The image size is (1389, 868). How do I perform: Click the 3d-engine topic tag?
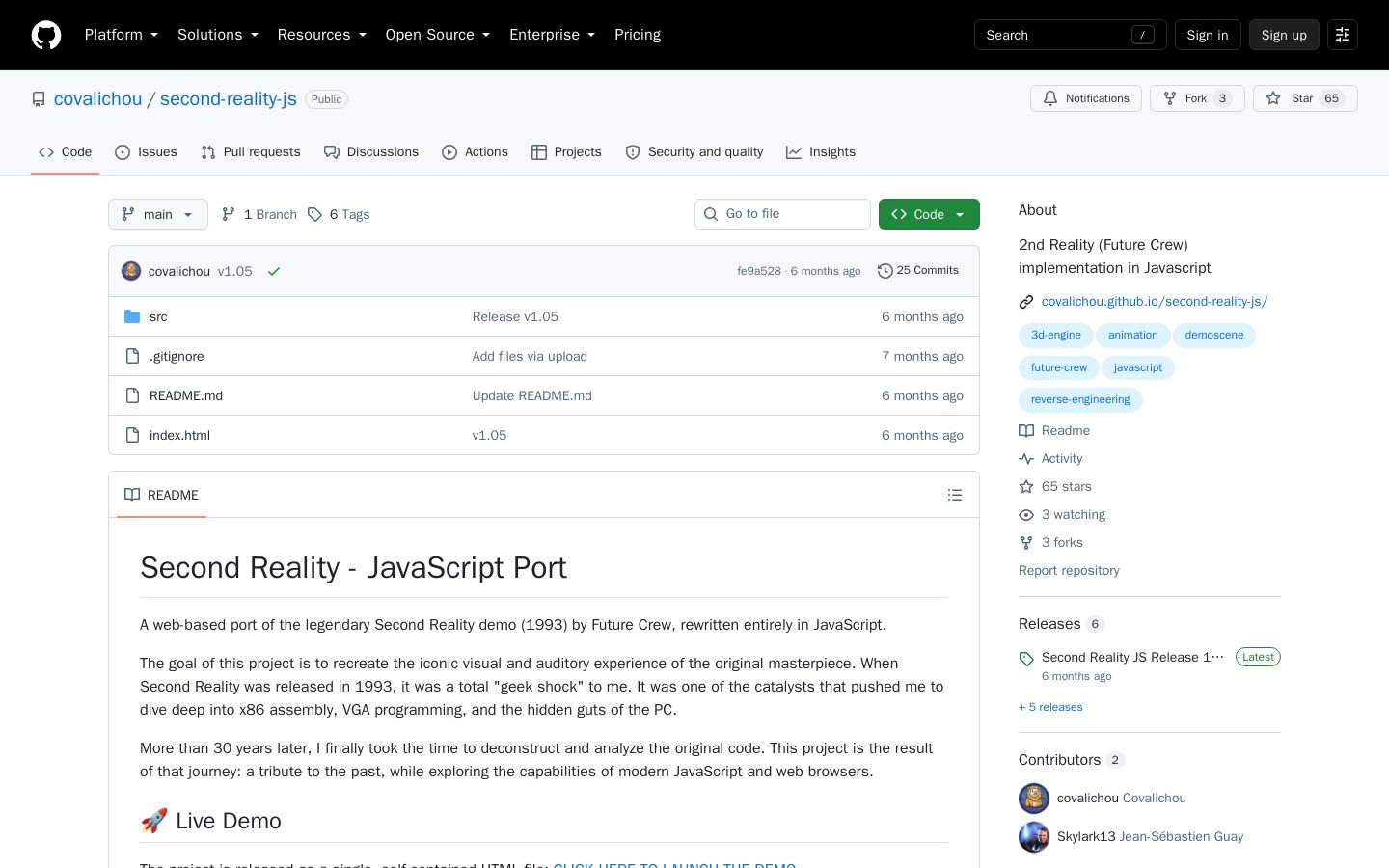tap(1056, 336)
